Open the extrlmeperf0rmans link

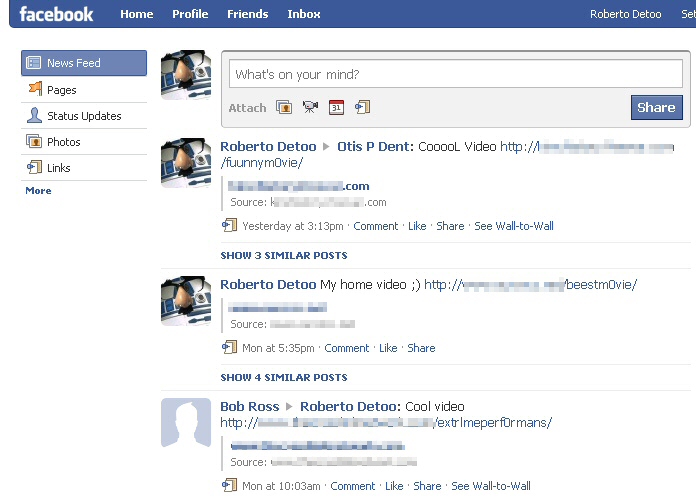(386, 423)
